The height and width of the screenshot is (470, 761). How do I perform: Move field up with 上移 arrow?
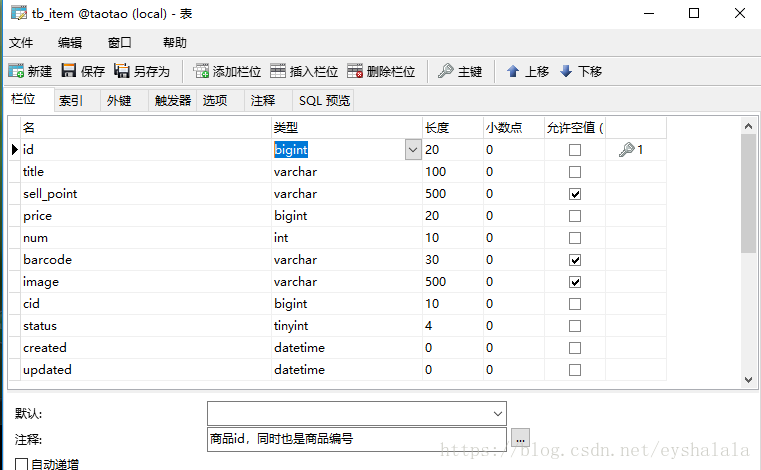point(528,71)
